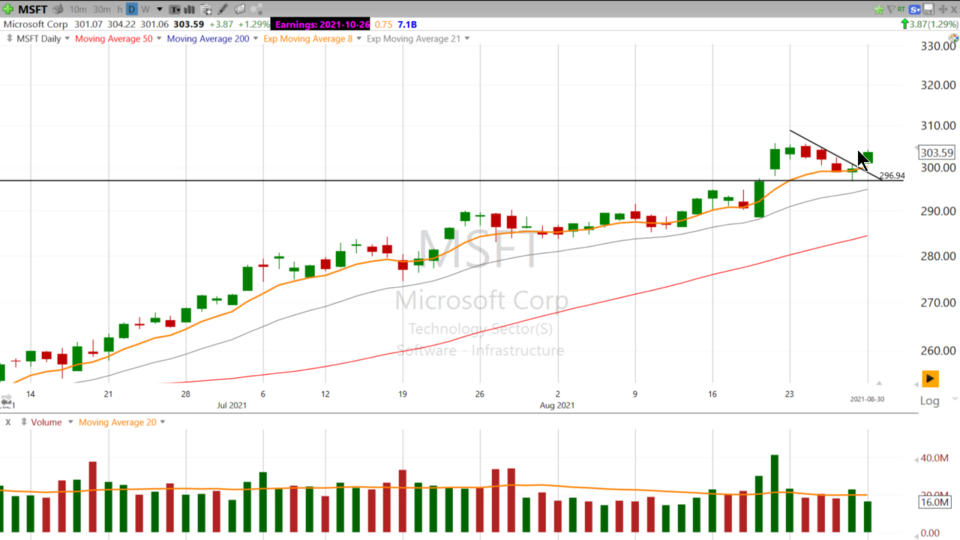Close the Volume pane with X

pos(8,422)
